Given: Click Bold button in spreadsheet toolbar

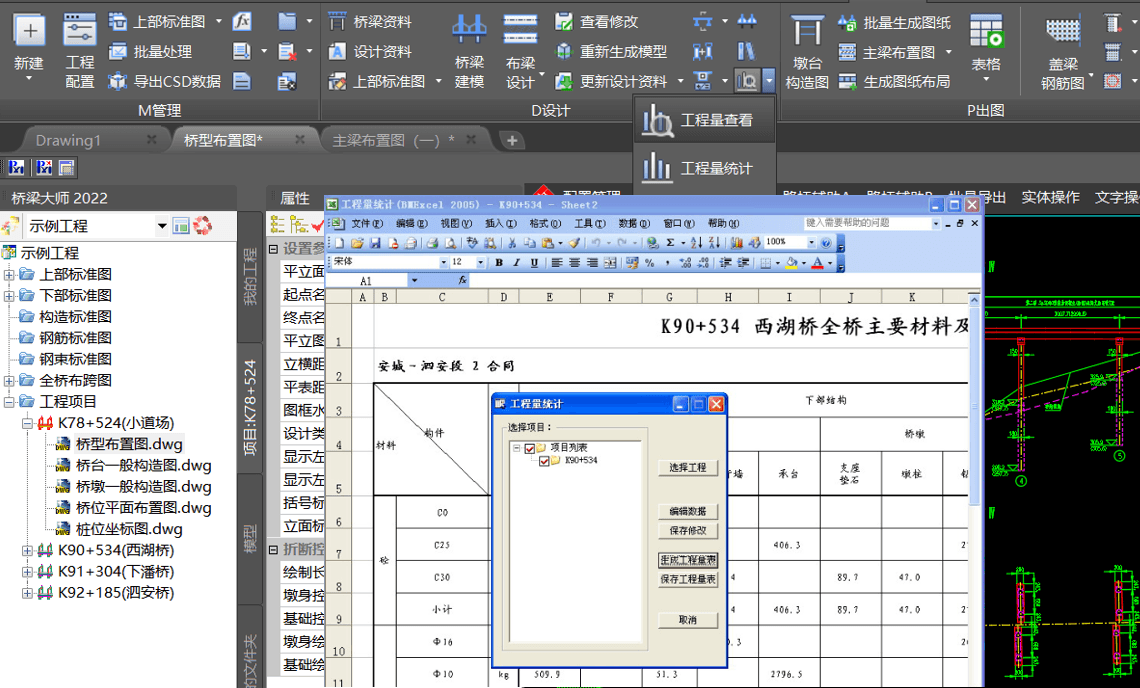Looking at the screenshot, I should click(x=498, y=263).
